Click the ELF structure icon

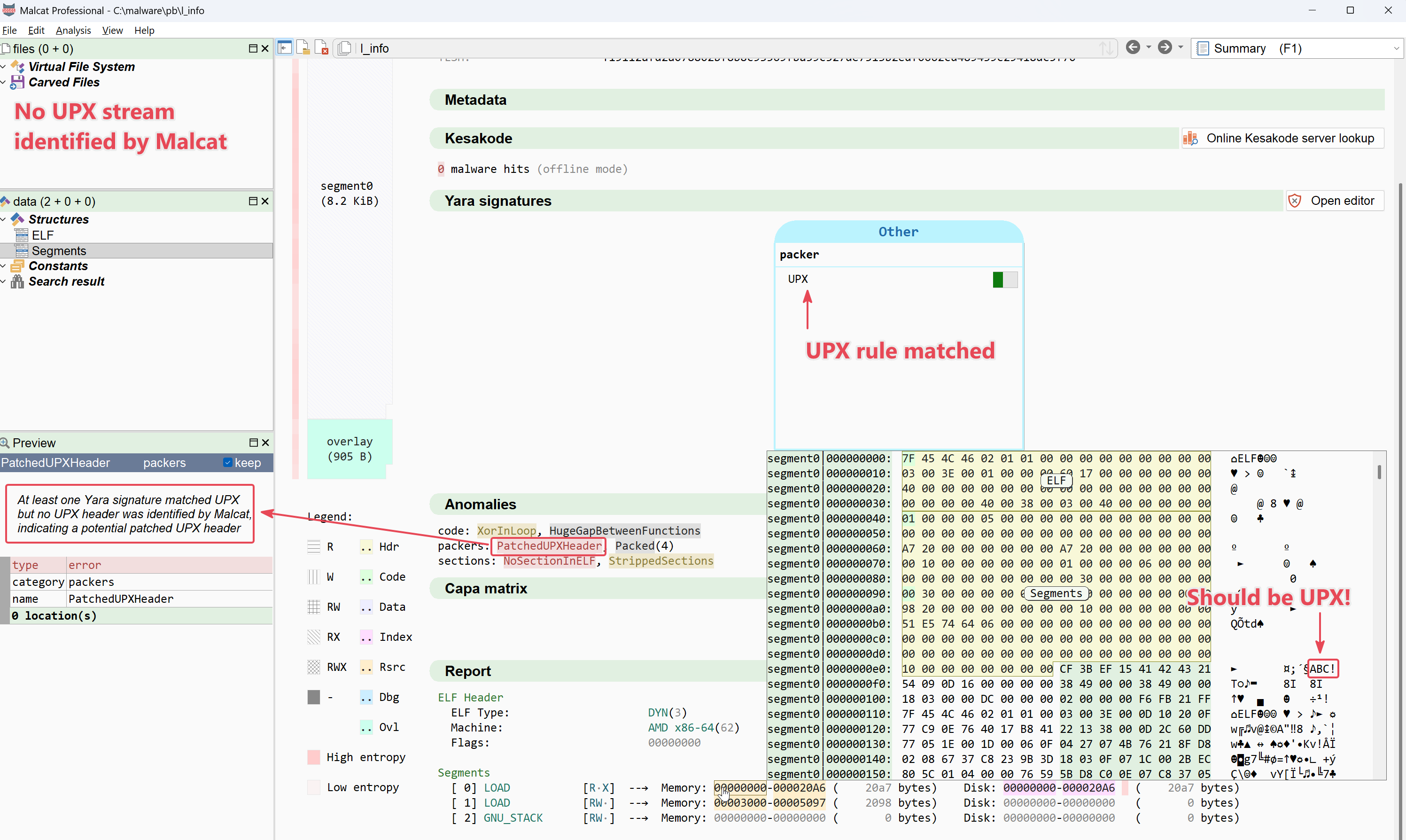[22, 235]
